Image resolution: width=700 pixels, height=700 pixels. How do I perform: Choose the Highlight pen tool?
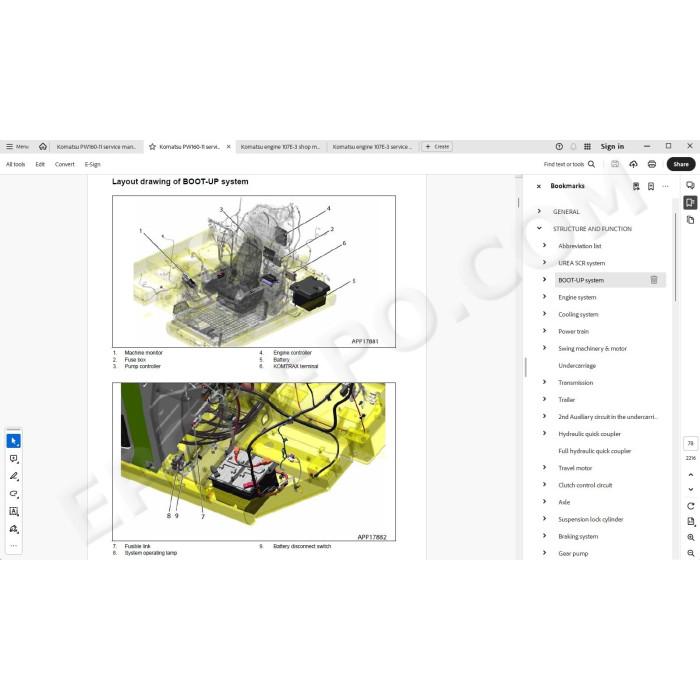coord(13,476)
